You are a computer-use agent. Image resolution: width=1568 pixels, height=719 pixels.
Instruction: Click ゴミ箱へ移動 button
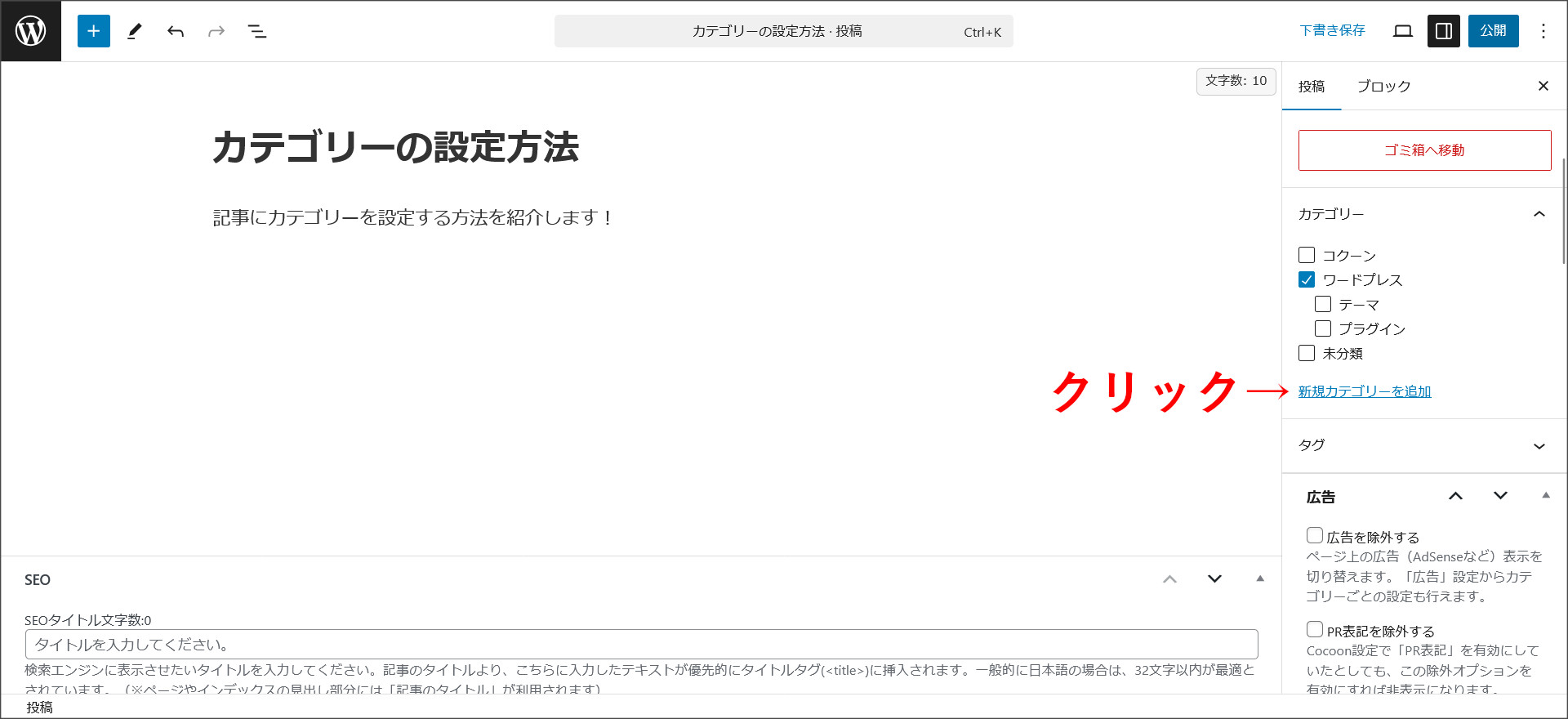coord(1424,150)
